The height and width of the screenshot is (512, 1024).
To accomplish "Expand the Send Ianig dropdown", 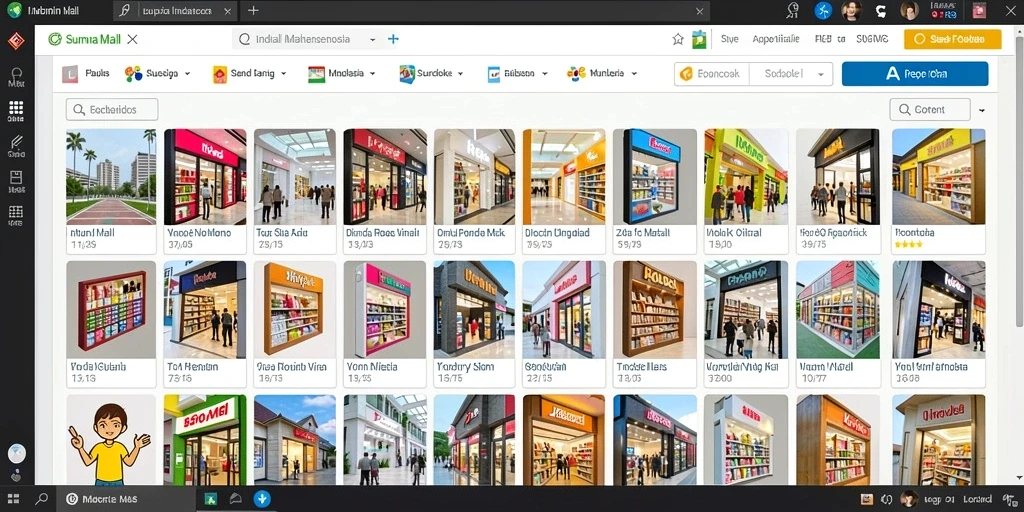I will (283, 74).
